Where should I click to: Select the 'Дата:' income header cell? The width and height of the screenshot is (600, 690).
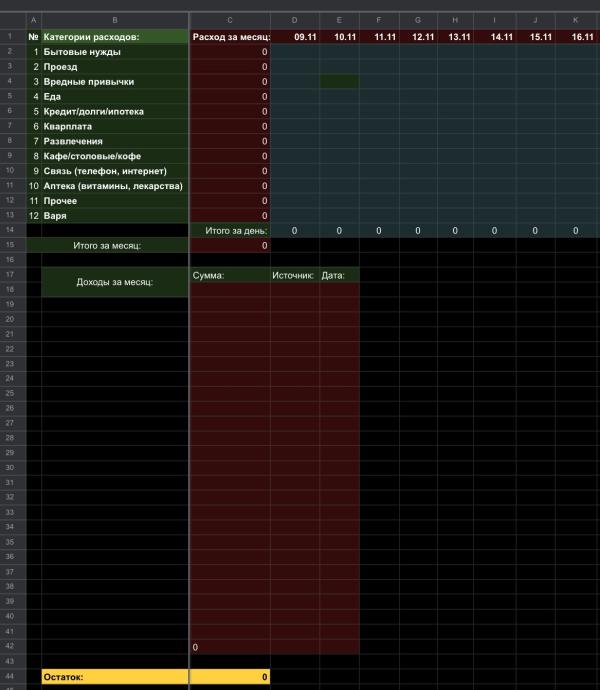[339, 274]
